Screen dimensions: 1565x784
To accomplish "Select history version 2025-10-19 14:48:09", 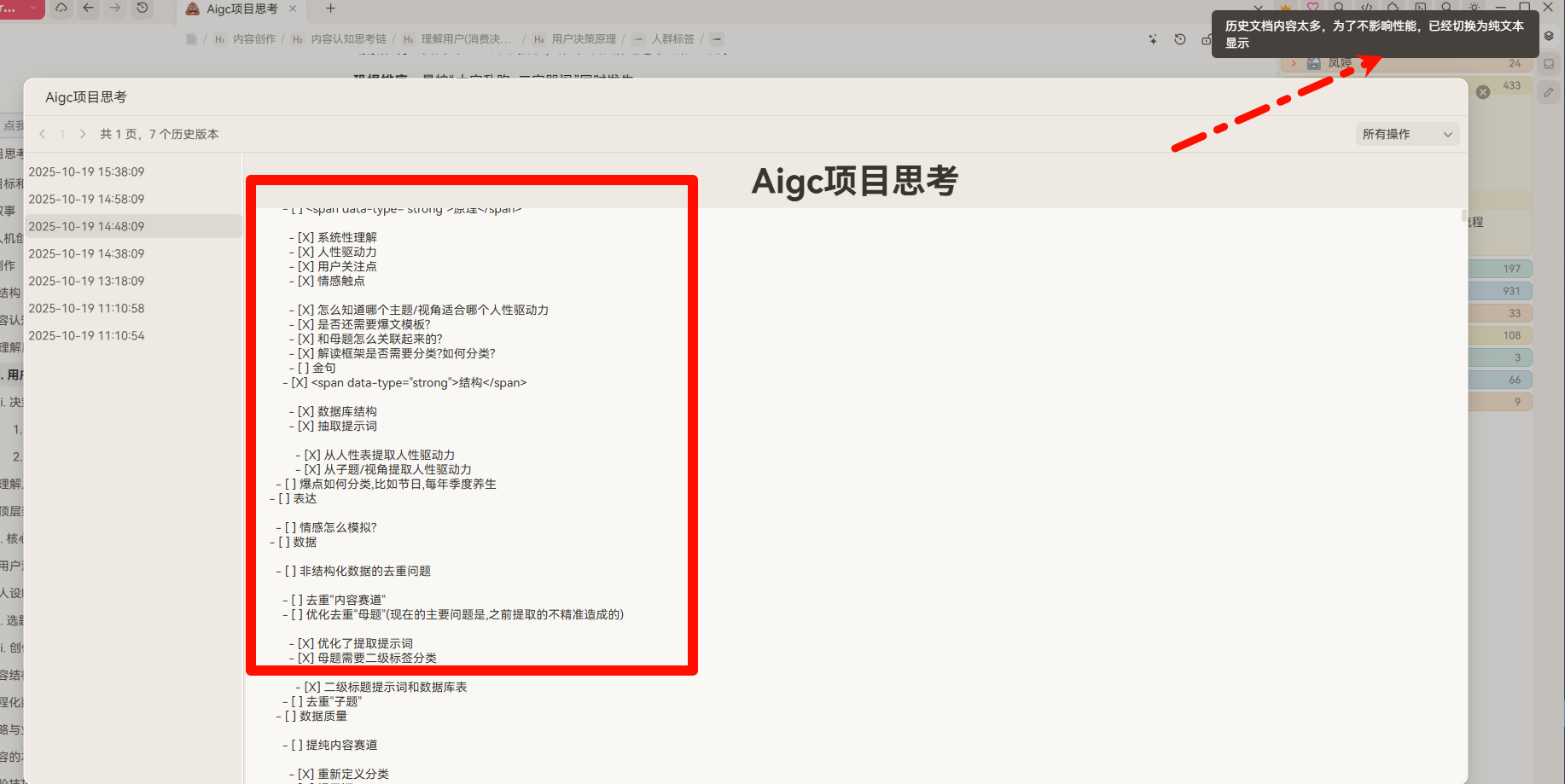I will click(x=134, y=226).
